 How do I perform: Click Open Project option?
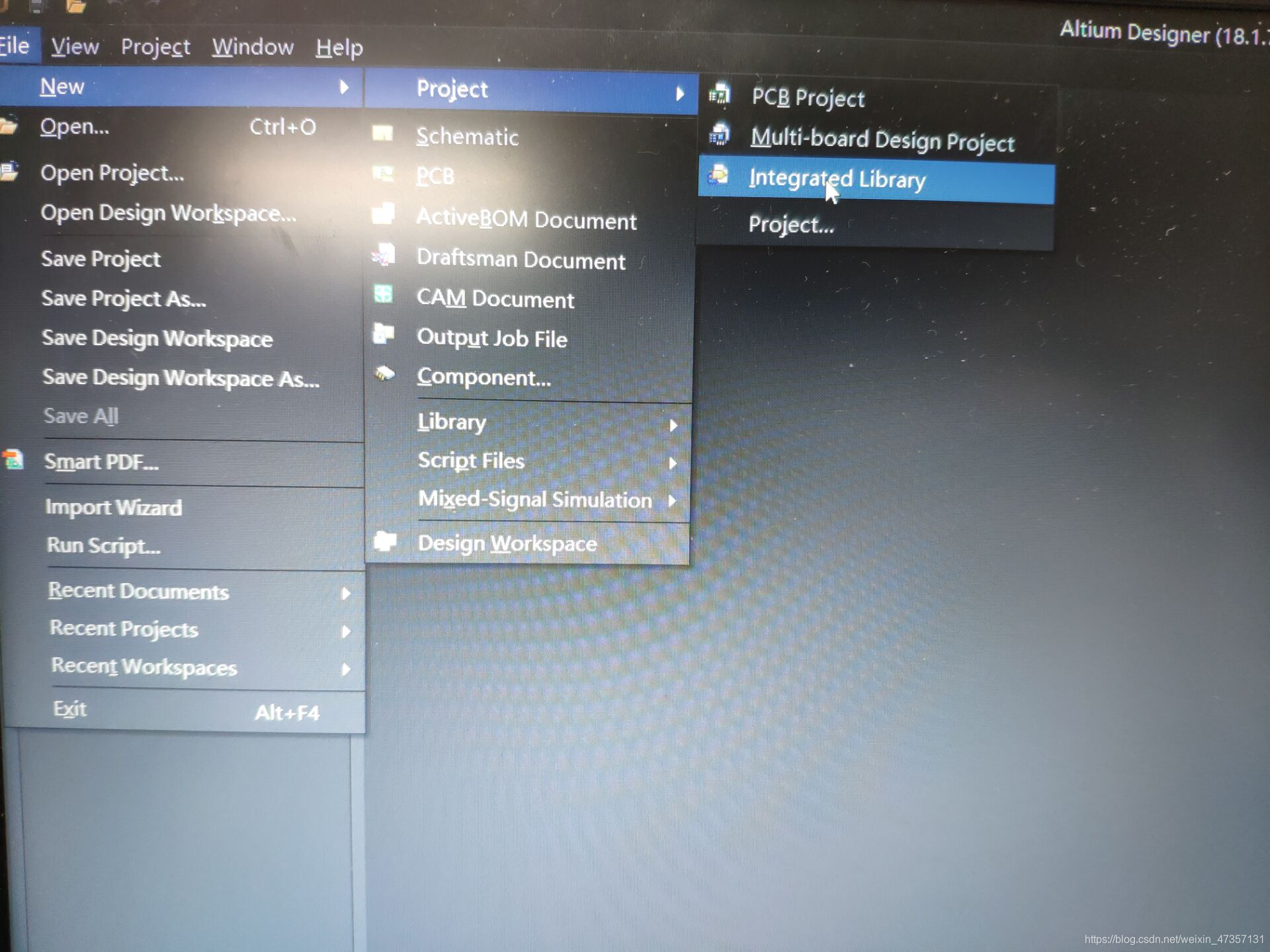pos(109,172)
